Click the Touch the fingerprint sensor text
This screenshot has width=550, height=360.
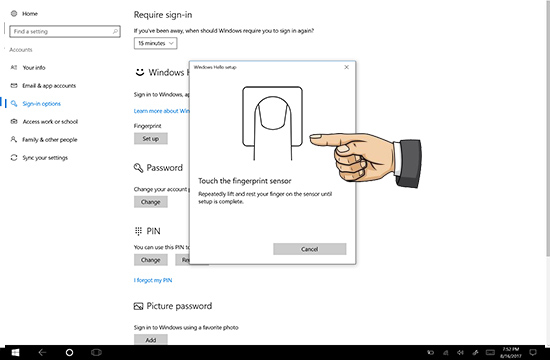pyautogui.click(x=244, y=181)
